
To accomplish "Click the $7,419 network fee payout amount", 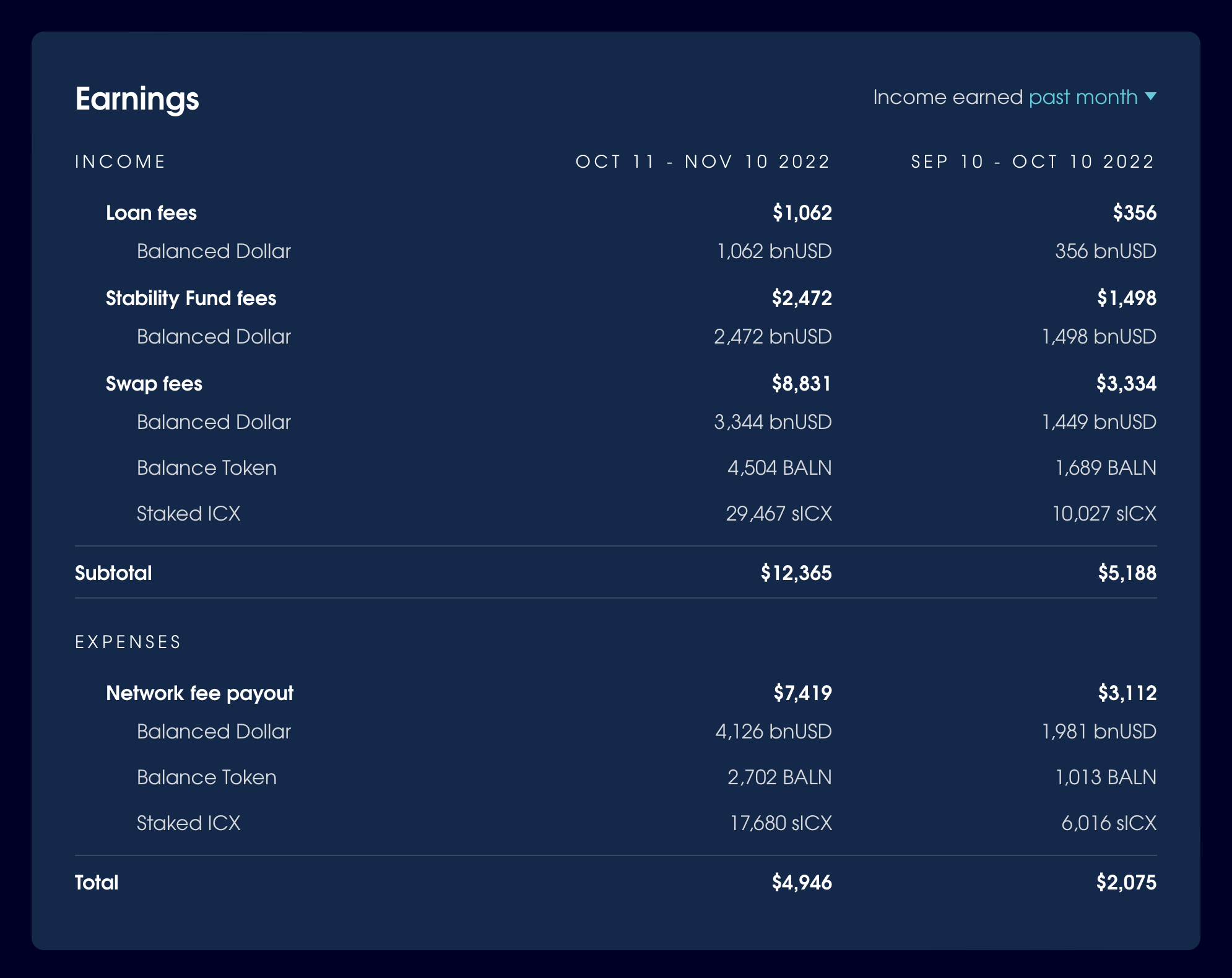I will pyautogui.click(x=802, y=693).
